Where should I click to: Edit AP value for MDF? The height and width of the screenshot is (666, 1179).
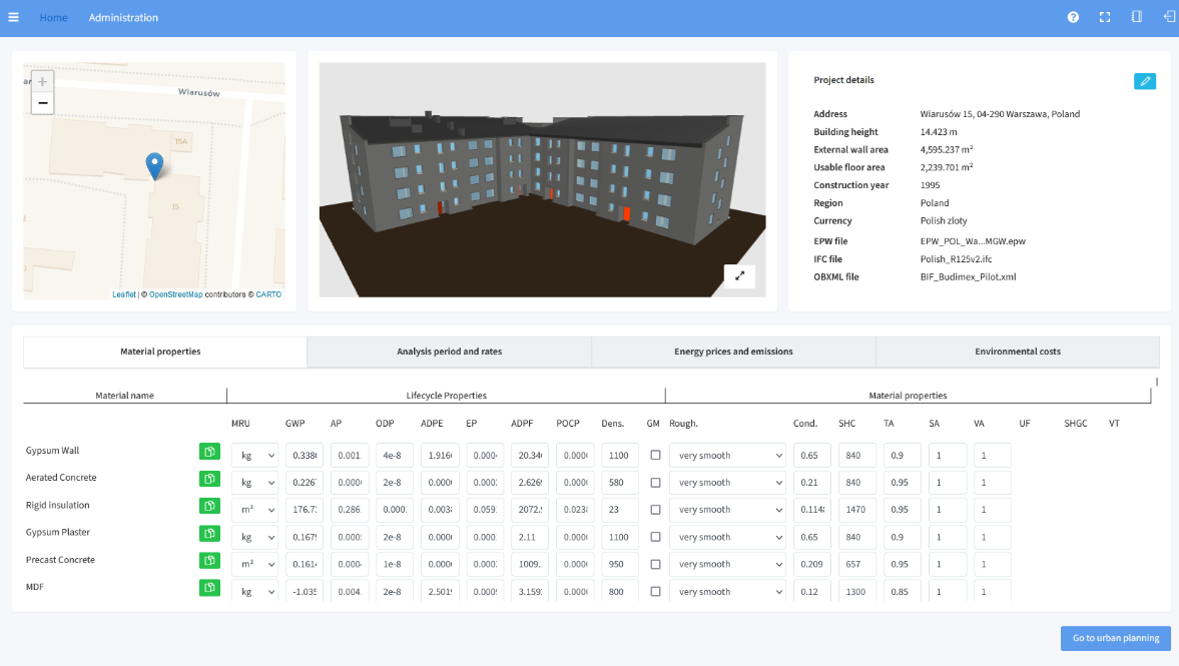point(350,592)
